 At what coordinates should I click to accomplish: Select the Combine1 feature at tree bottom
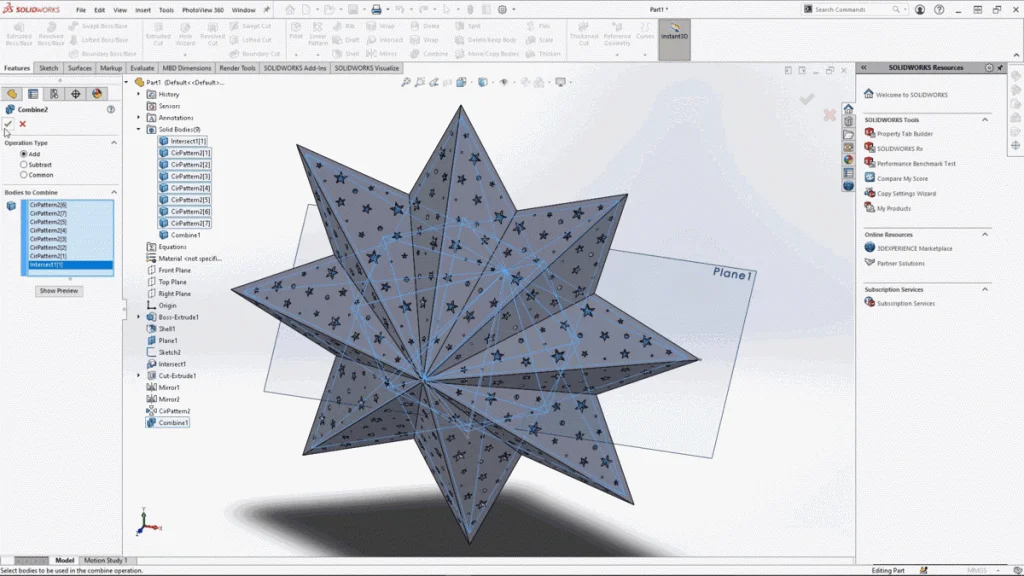(x=168, y=423)
